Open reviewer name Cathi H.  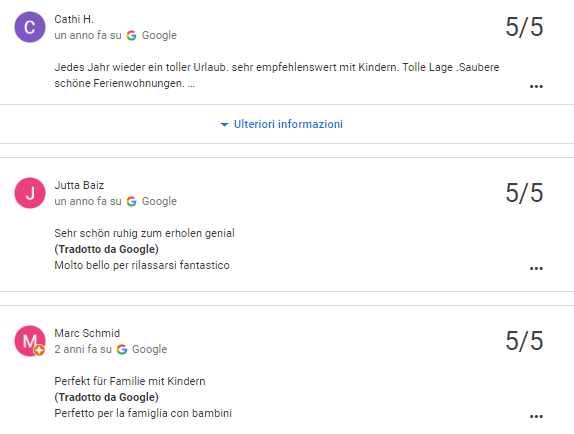click(x=74, y=19)
